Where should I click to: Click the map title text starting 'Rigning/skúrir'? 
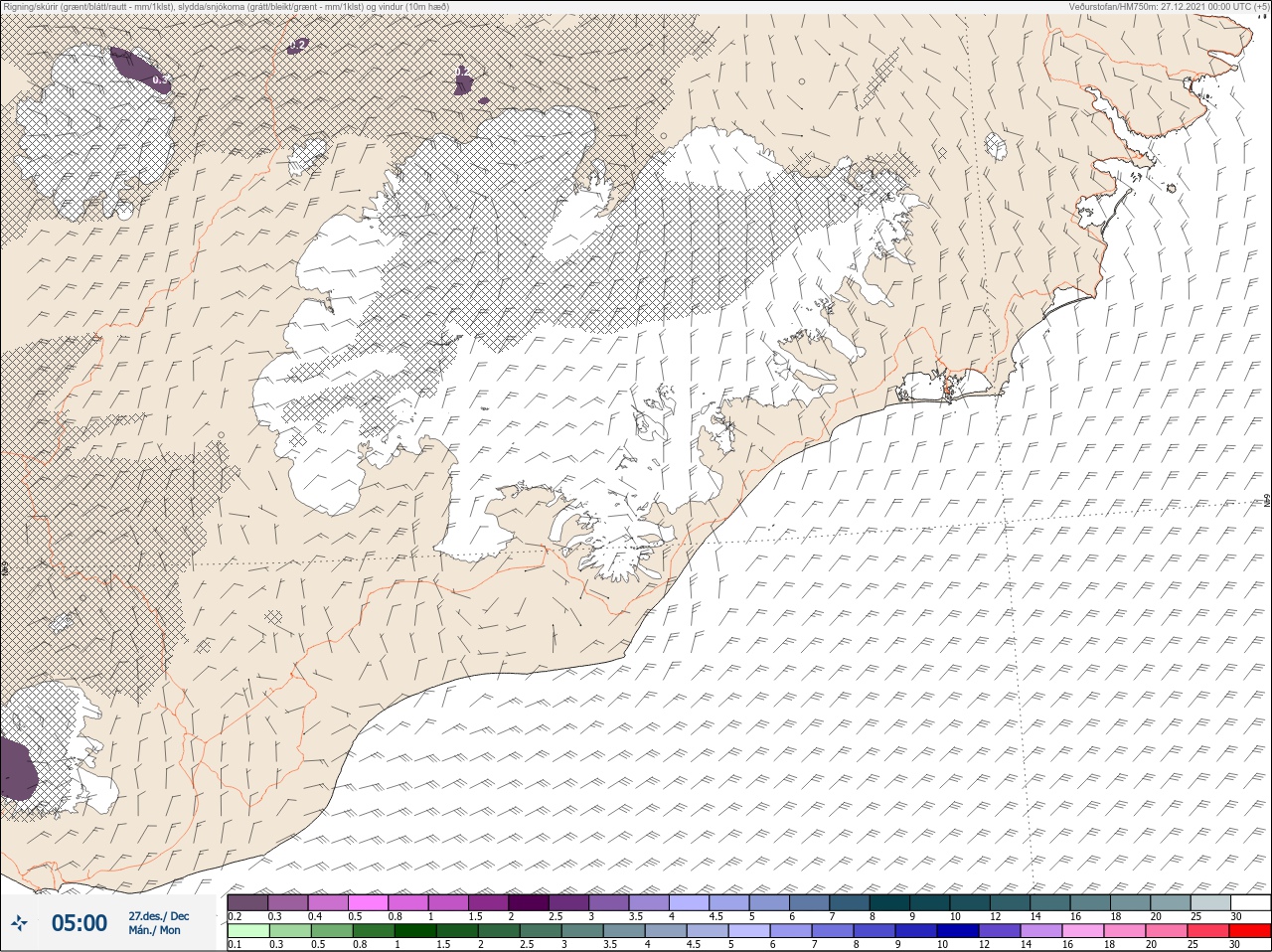point(226,6)
